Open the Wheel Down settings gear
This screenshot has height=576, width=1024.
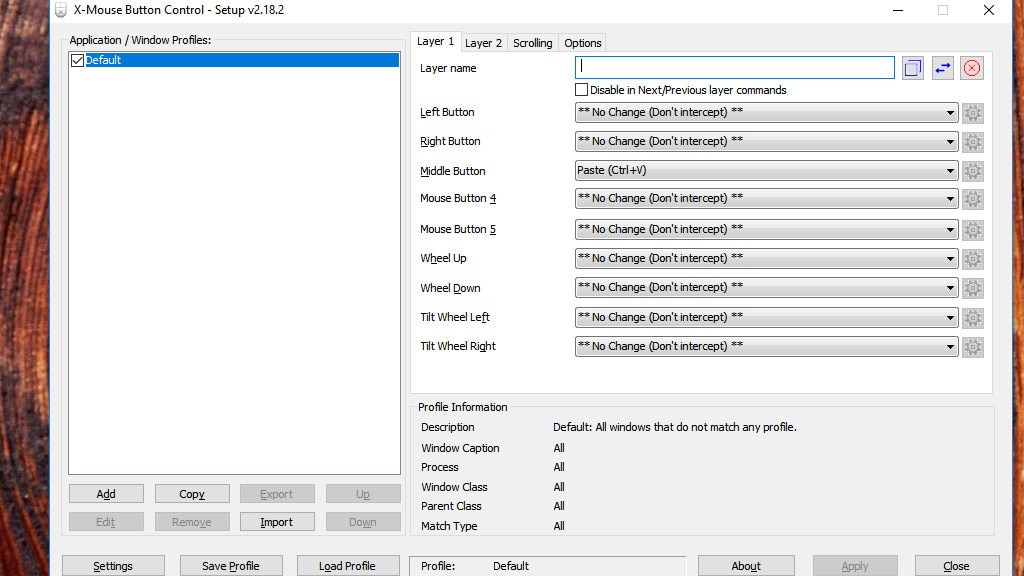click(972, 288)
